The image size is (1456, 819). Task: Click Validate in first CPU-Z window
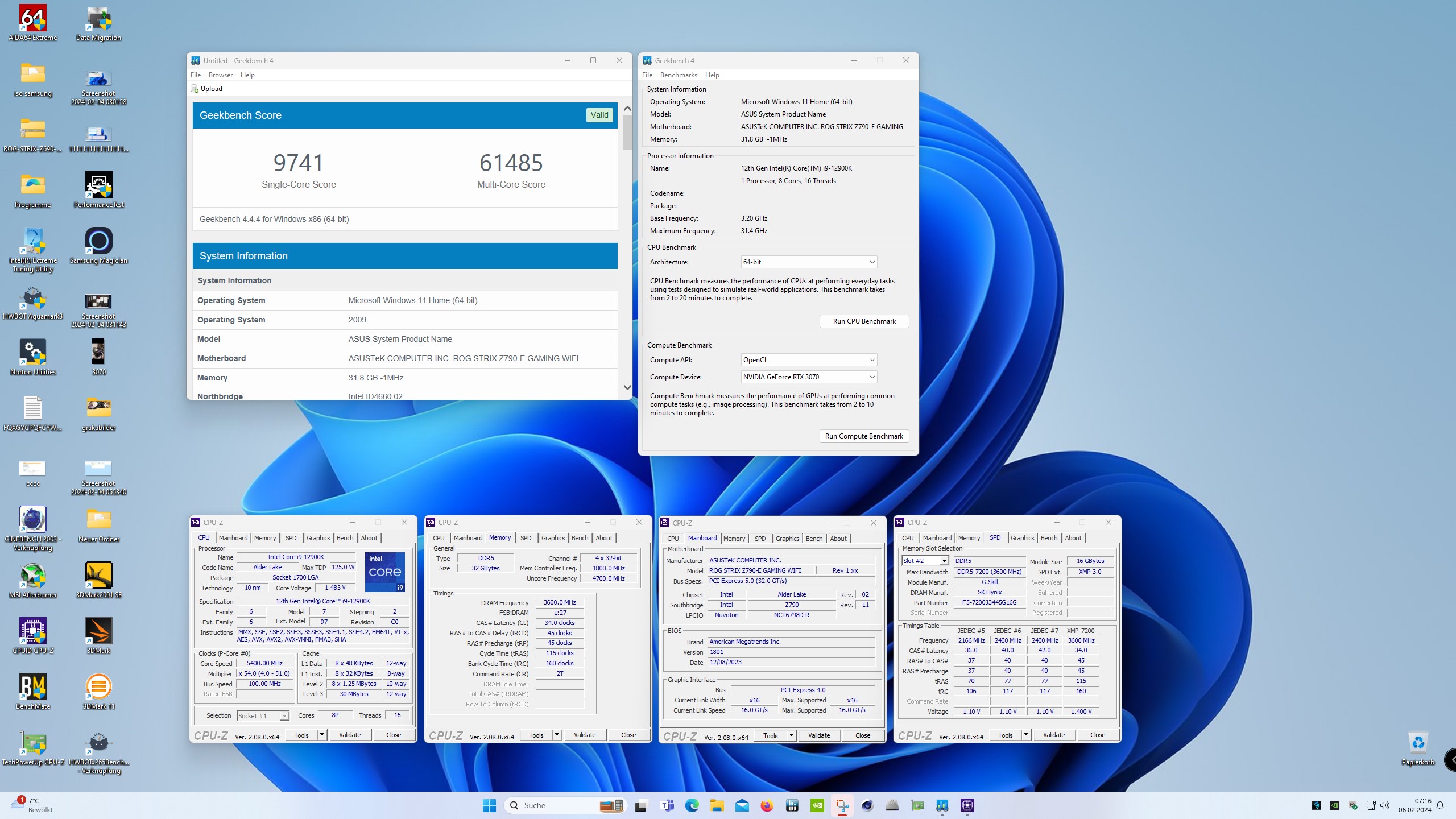pos(350,735)
